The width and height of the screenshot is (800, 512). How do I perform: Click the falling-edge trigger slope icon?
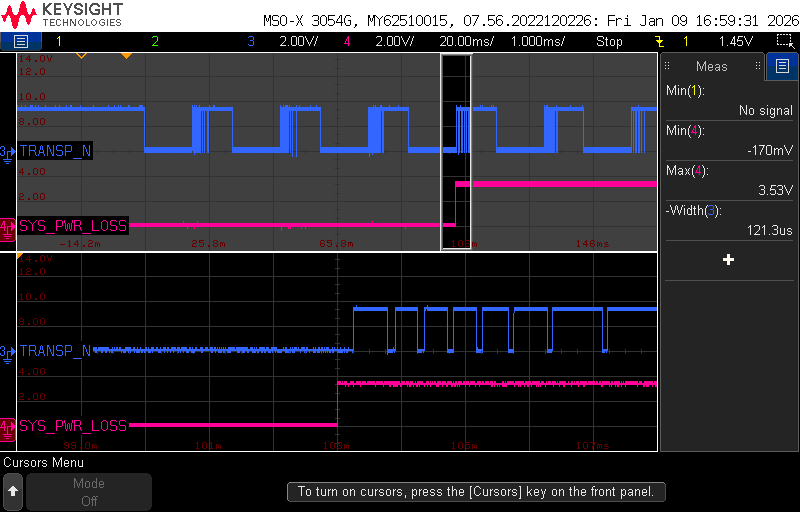click(660, 41)
